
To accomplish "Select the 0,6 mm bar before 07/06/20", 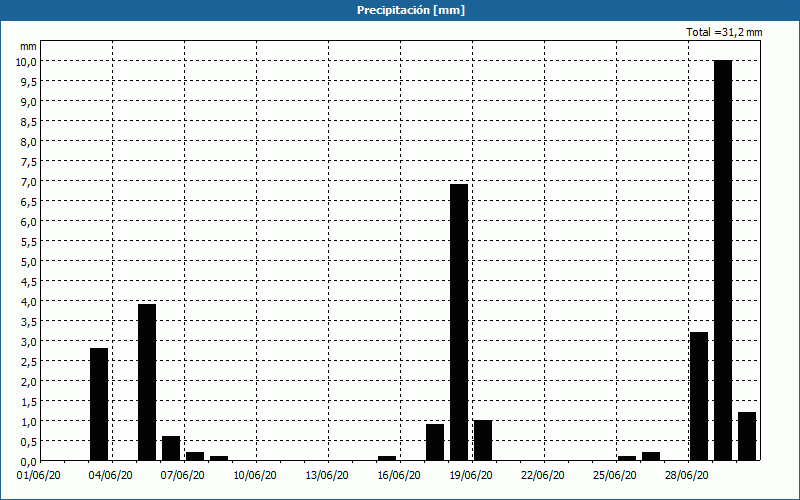I will coord(171,448).
